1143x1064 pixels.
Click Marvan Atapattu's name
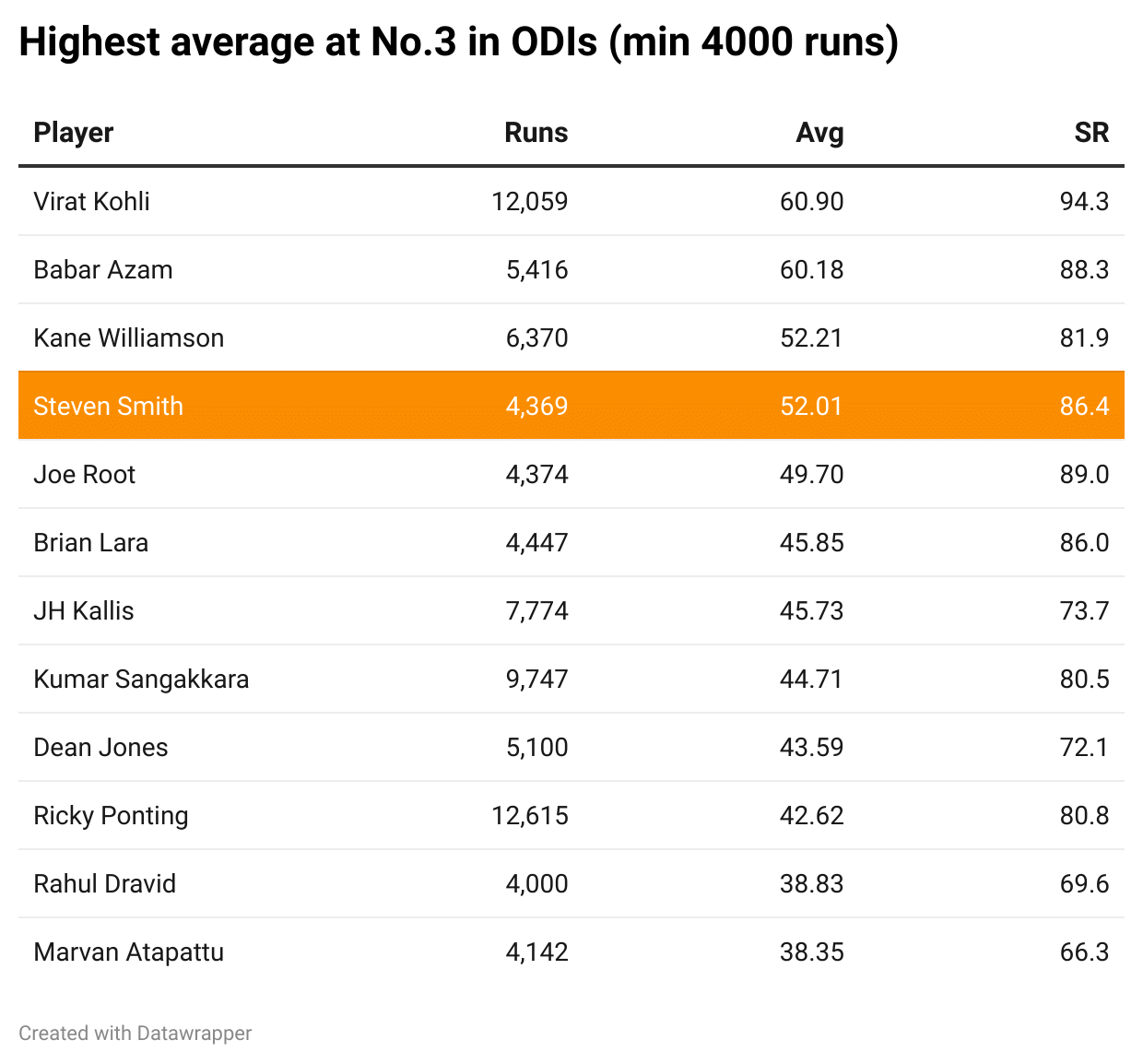click(x=129, y=952)
